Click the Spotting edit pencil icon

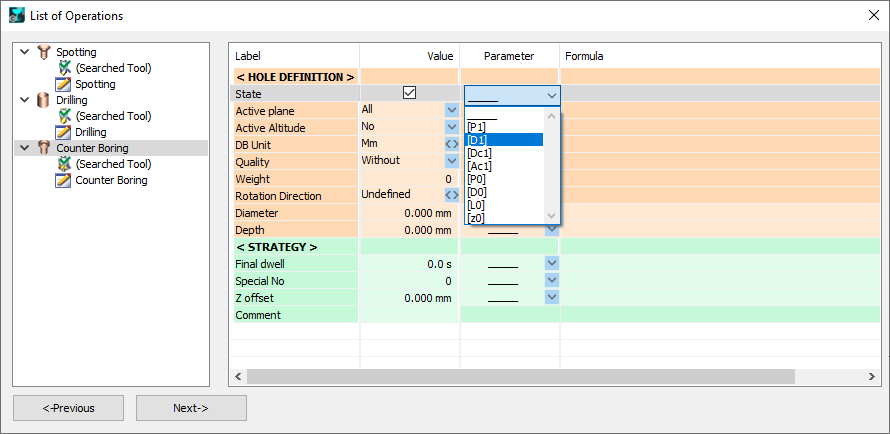[64, 84]
